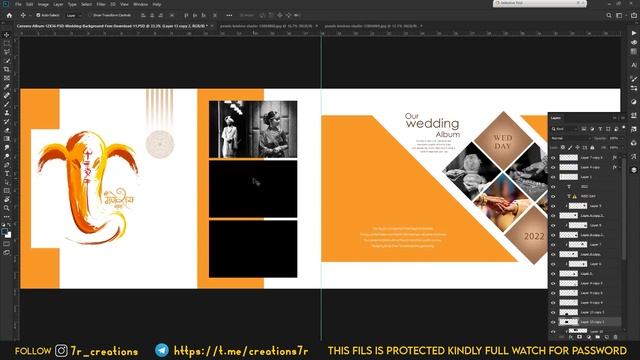640x360 pixels.
Task: Select the Hand tool
Action: (7, 199)
